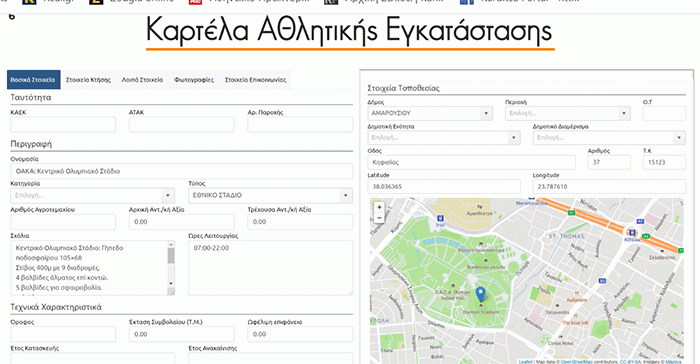Click the ΑΤΑΚ input field
Viewport: 700px width, 364px height.
tap(182, 125)
